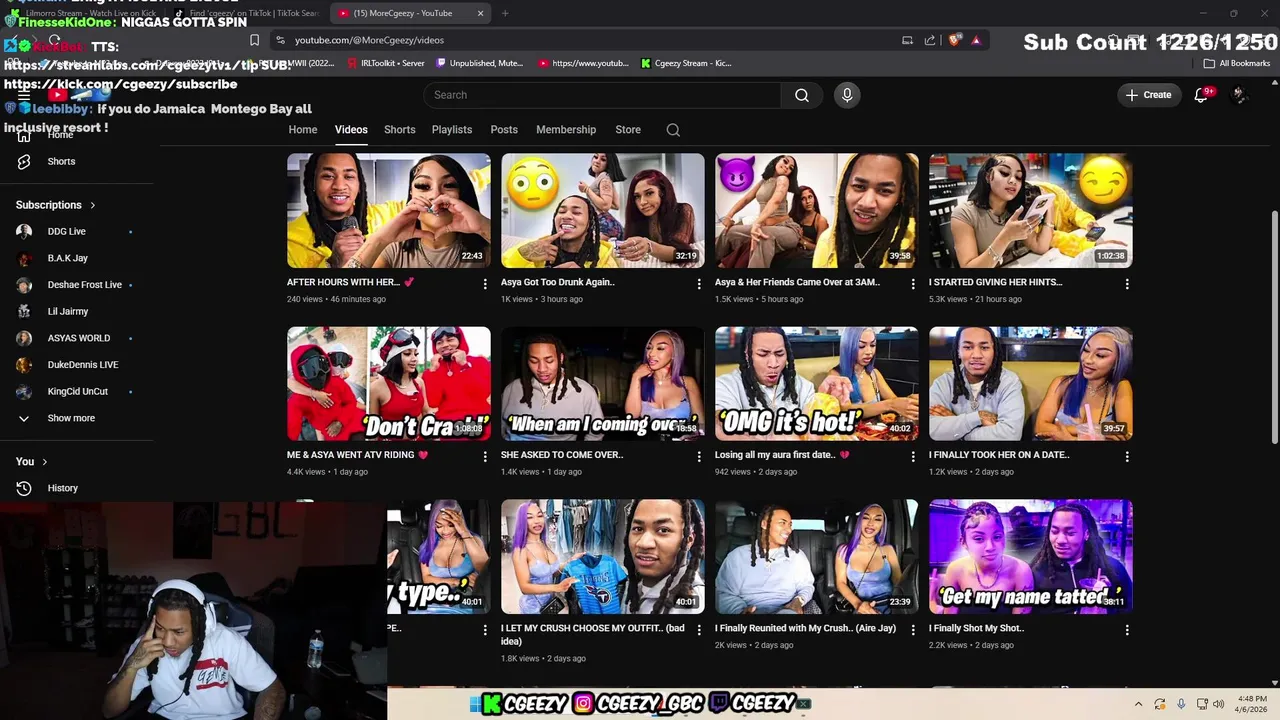The image size is (1280, 720).
Task: Open options for SHE ASKED TO COME OVER
Action: [699, 456]
